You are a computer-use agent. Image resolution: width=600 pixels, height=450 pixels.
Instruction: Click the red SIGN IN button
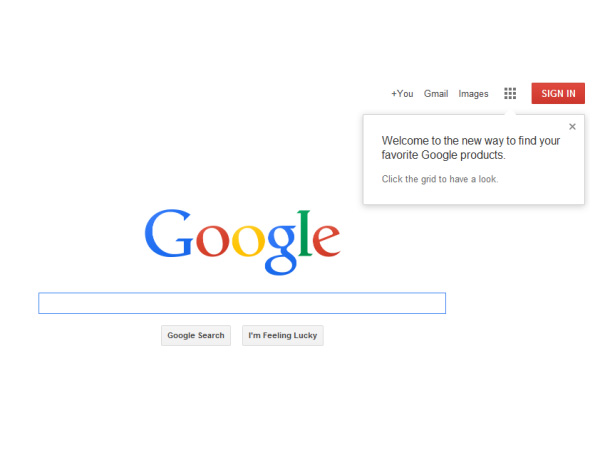[558, 93]
